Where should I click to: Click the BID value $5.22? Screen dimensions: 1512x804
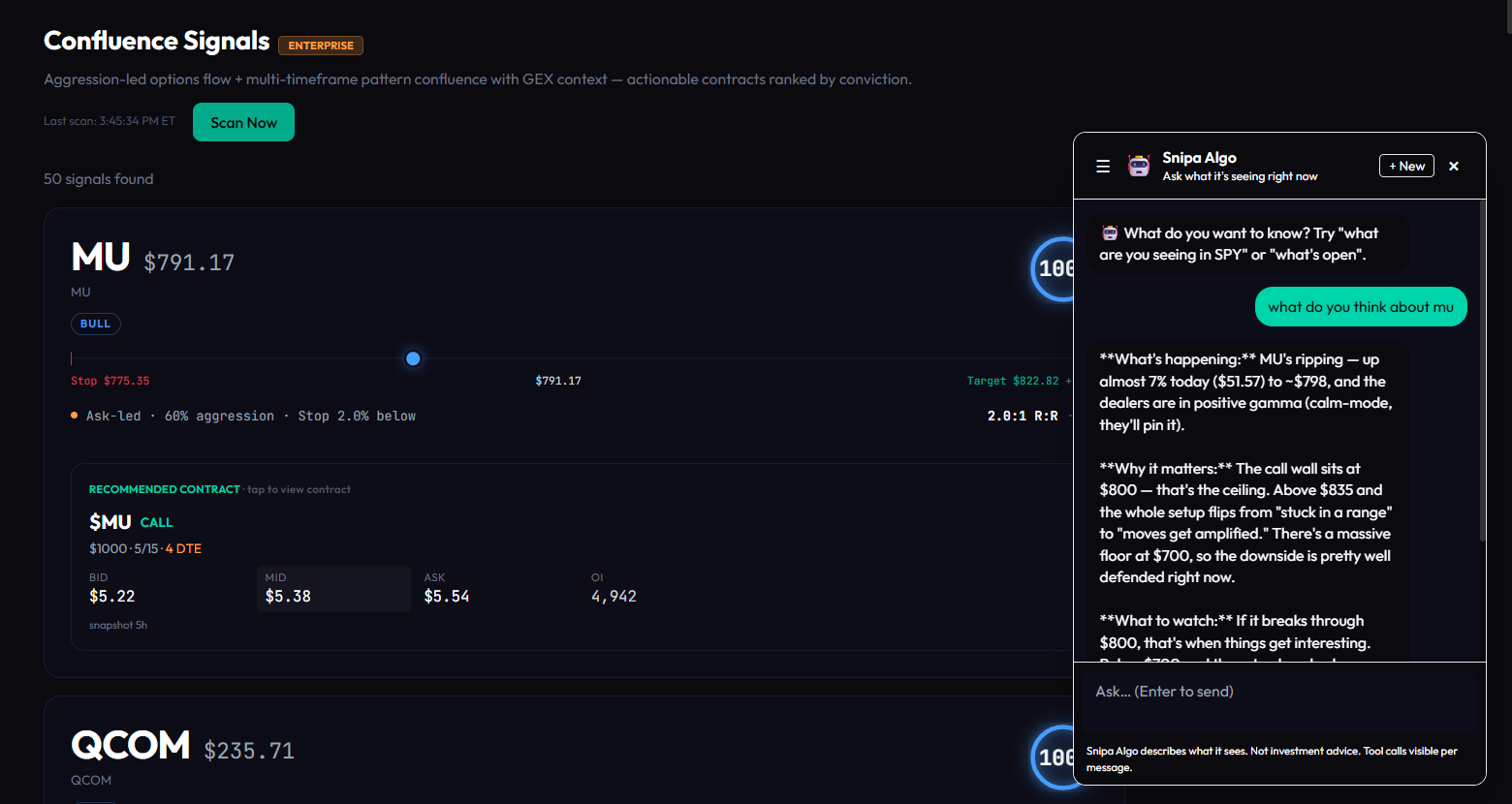point(111,597)
